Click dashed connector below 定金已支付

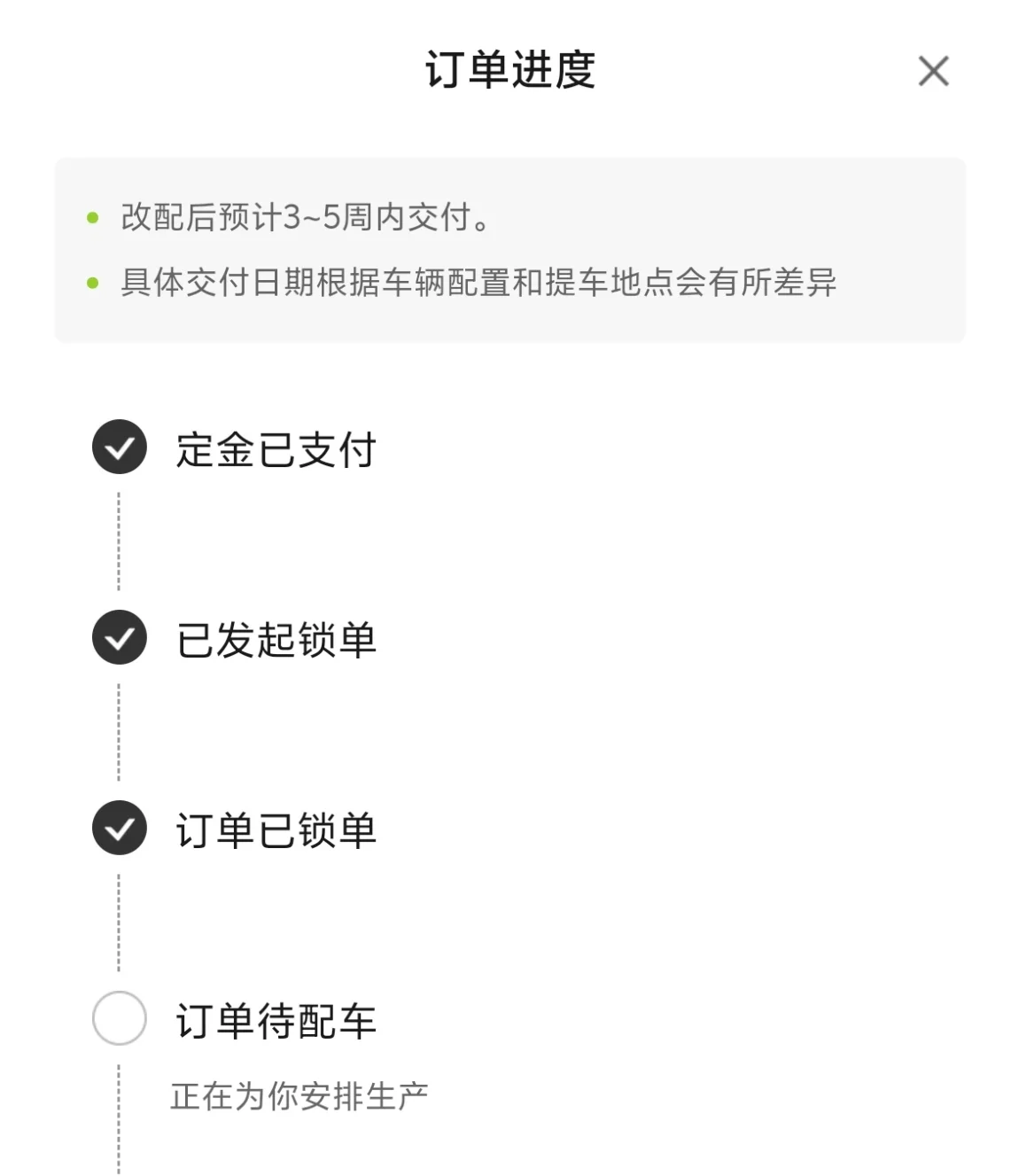pyautogui.click(x=119, y=541)
